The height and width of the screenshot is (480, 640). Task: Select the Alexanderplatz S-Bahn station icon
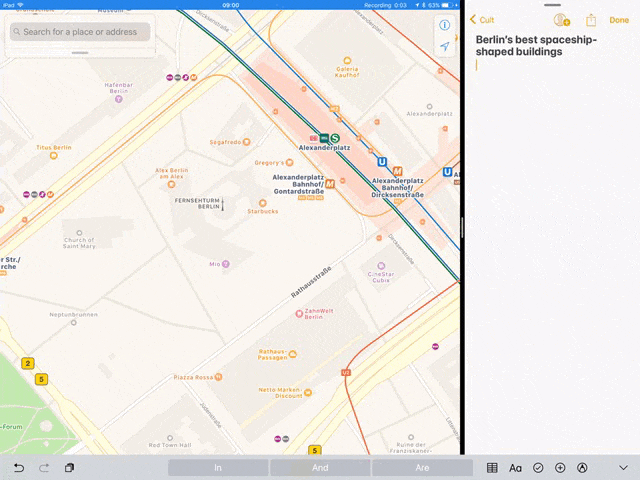pyautogui.click(x=335, y=138)
